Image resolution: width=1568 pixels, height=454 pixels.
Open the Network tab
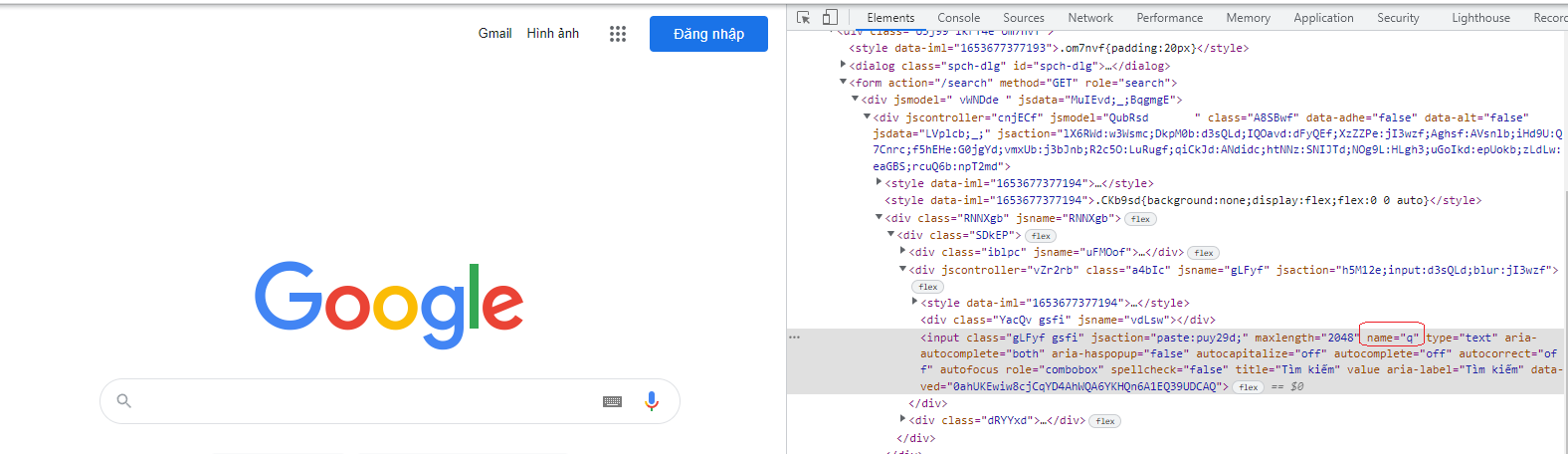point(1090,18)
